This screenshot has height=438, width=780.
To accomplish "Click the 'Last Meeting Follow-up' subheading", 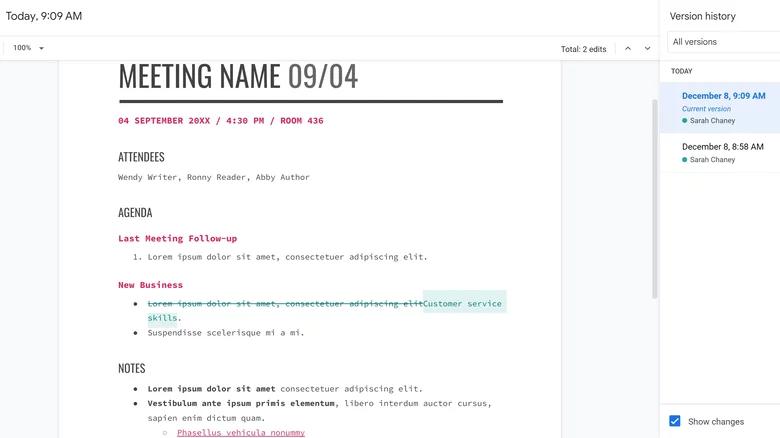I will click(178, 238).
